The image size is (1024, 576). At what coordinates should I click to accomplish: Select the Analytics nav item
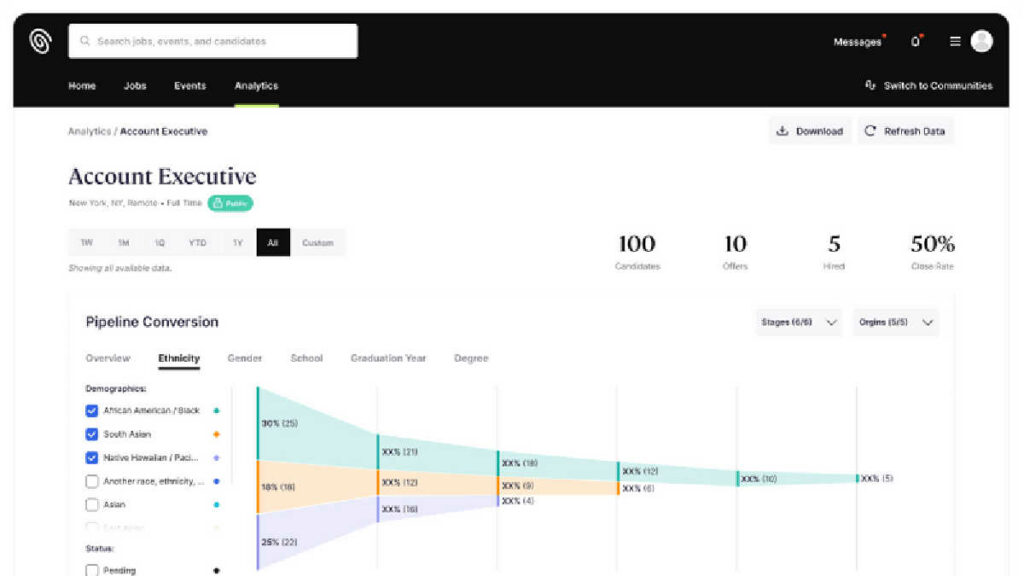tap(256, 86)
